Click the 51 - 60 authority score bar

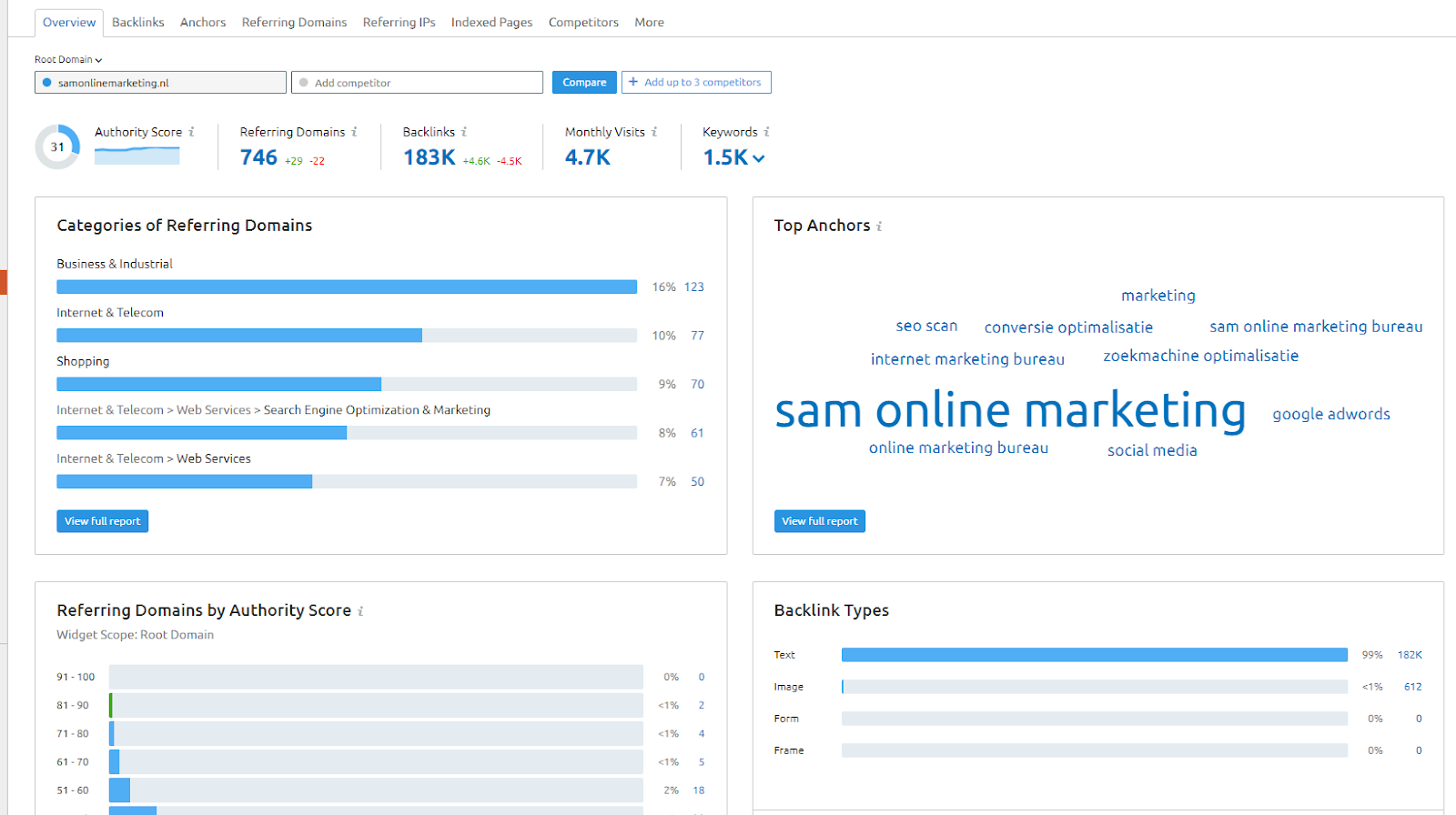tap(376, 790)
